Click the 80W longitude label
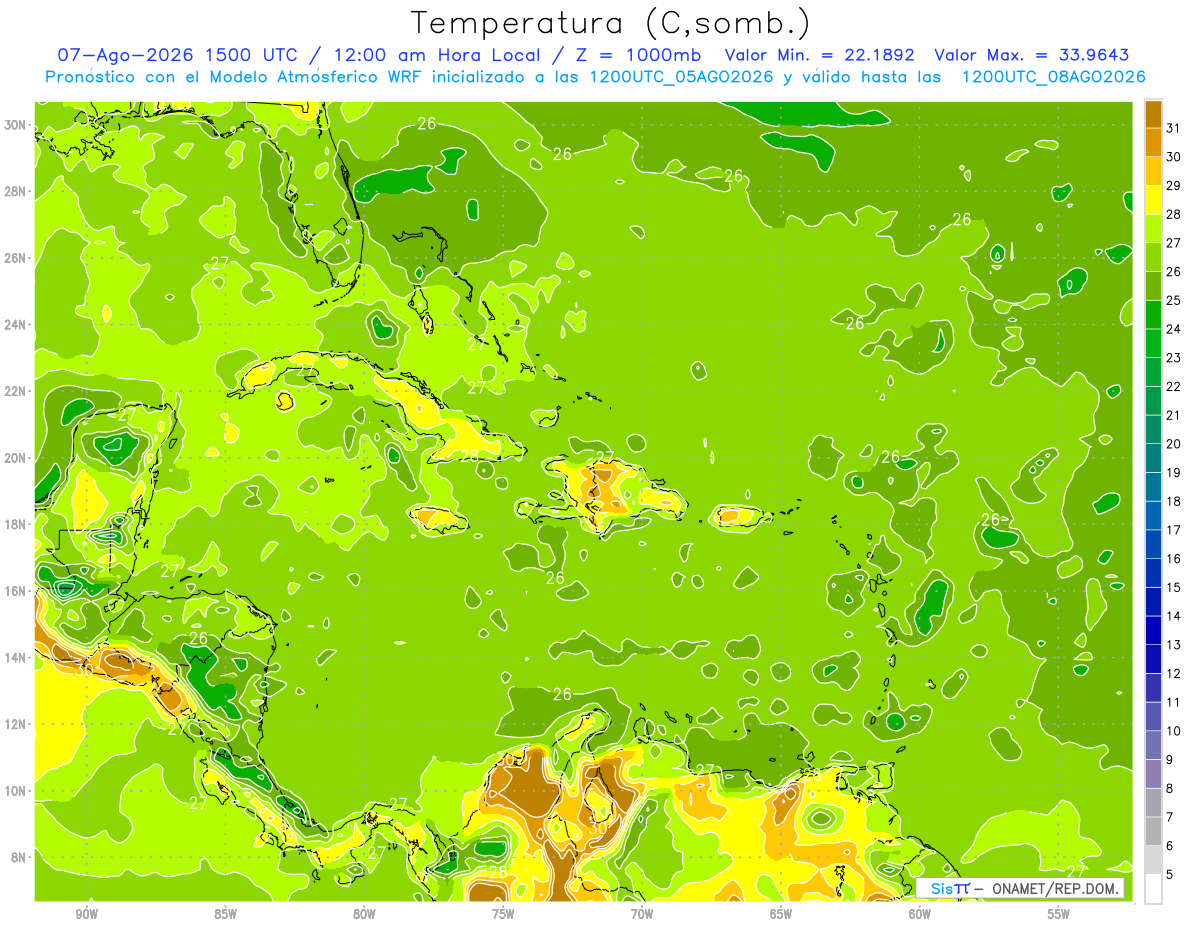 [364, 913]
